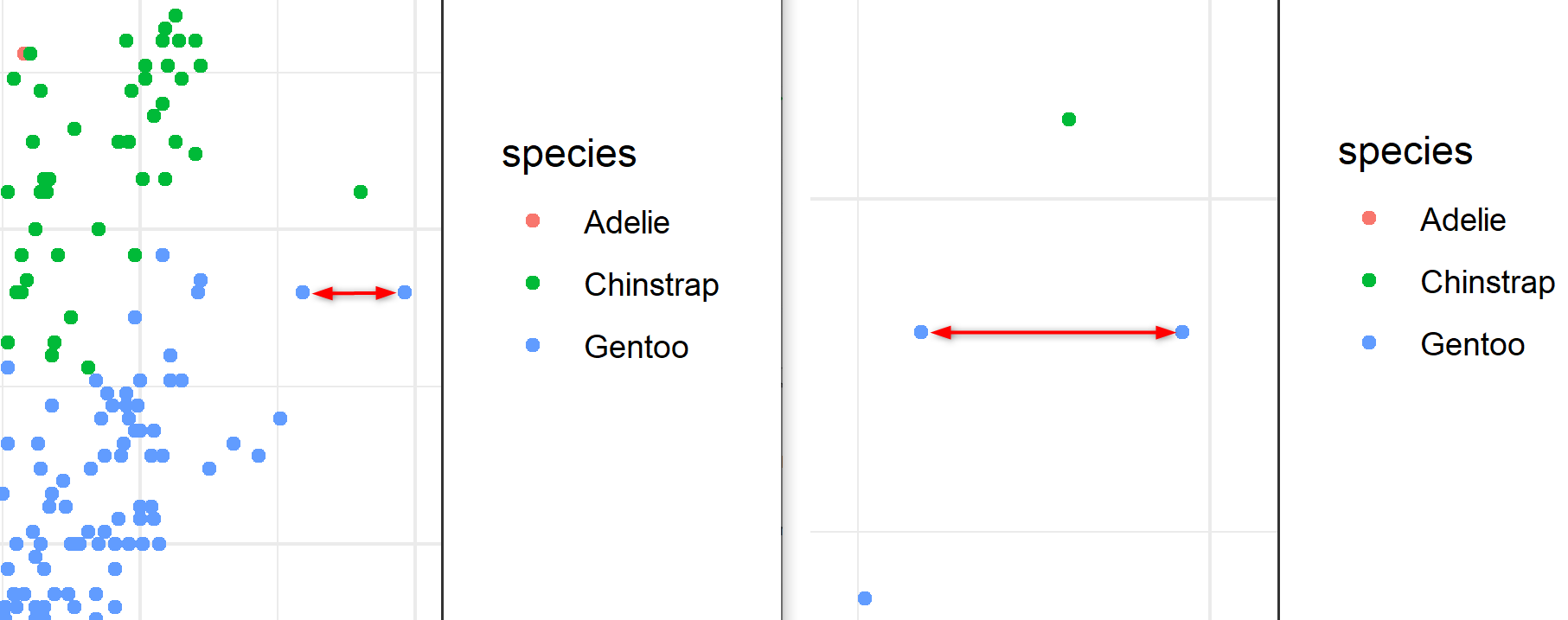The width and height of the screenshot is (1568, 620).
Task: Click the Adelie red dot in right legend
Action: (x=1369, y=218)
